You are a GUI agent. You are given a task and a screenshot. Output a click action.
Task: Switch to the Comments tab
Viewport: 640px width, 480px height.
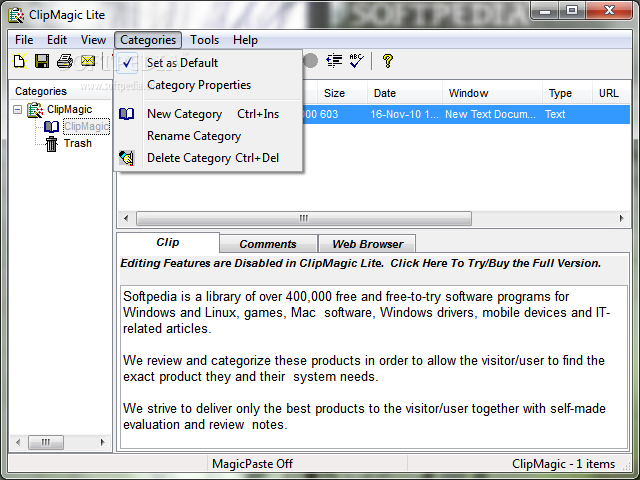tap(268, 244)
